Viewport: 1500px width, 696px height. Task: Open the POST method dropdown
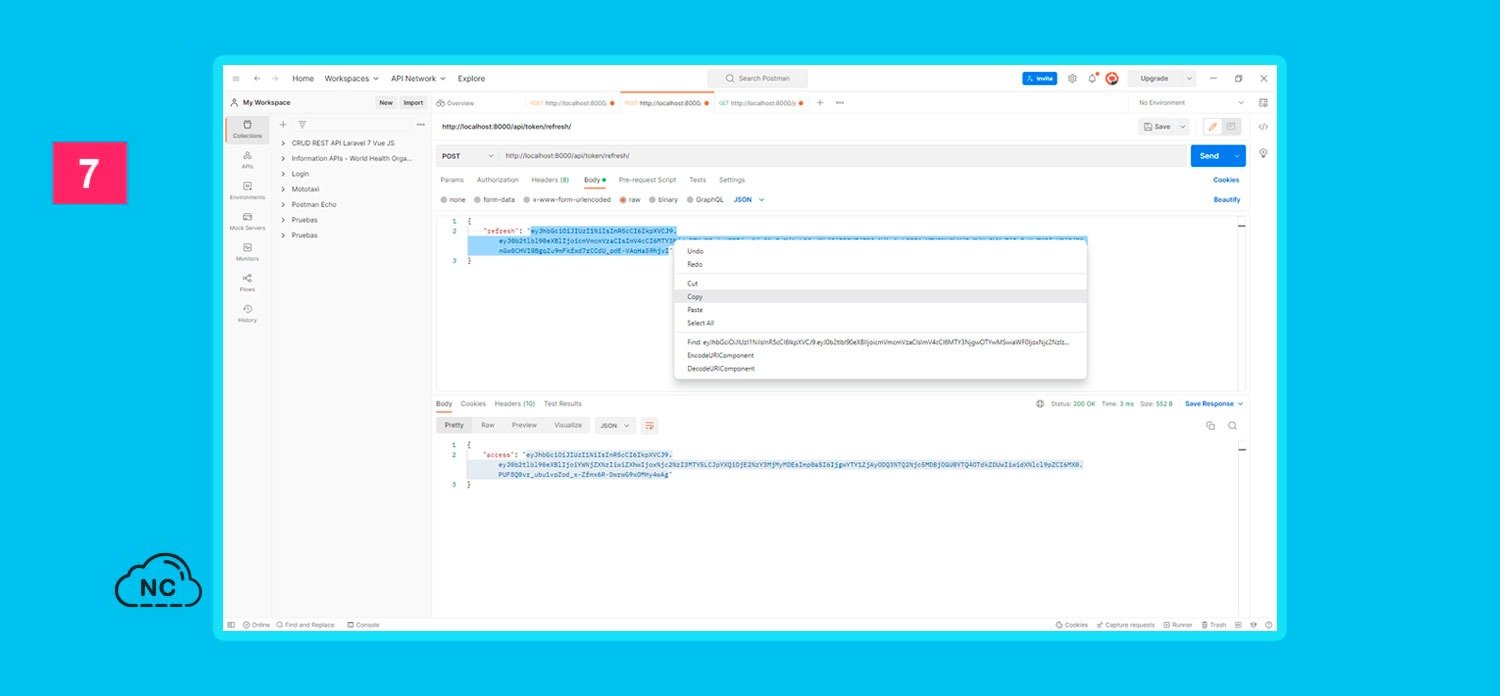pos(468,156)
